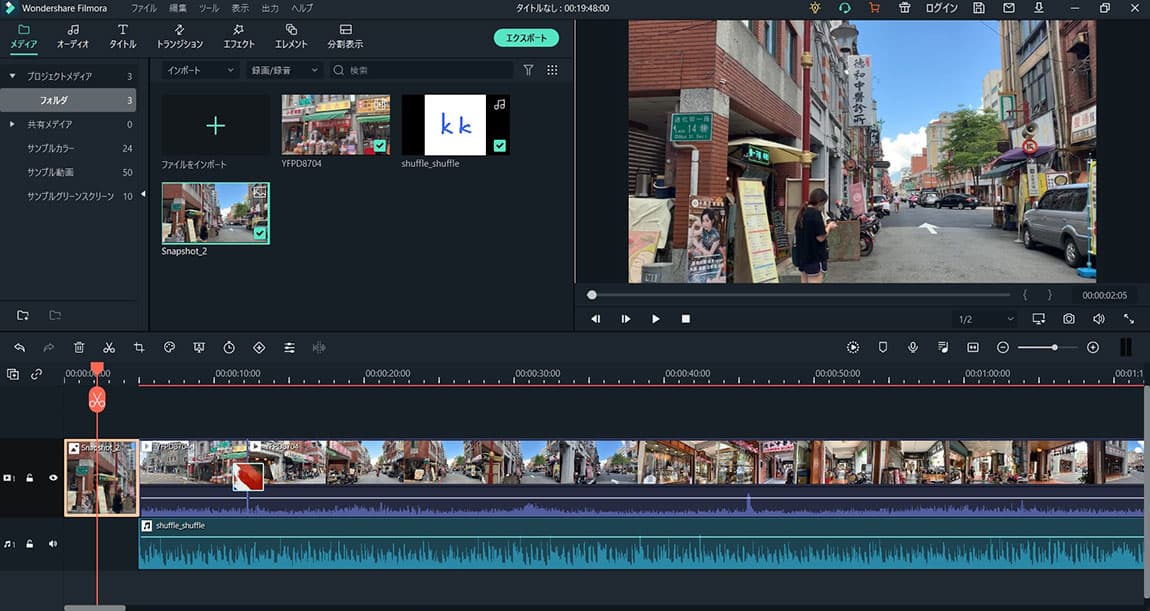Click the エクスポート button
This screenshot has height=611, width=1150.
pos(526,38)
